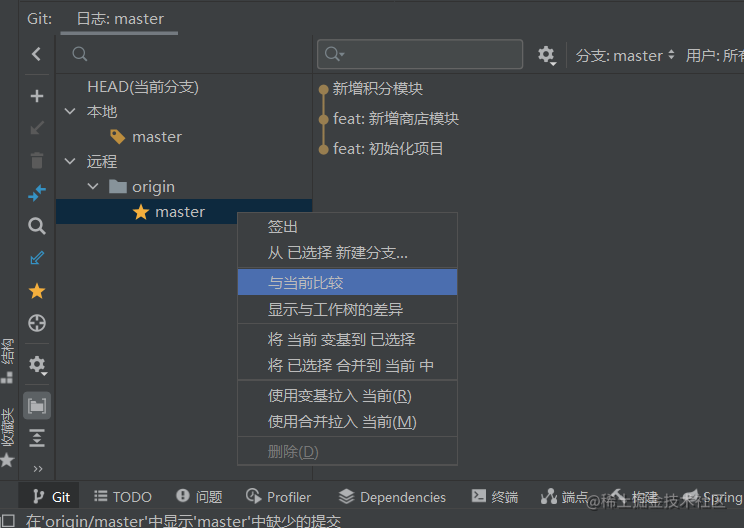Open the 用户 filter dropdown

(x=714, y=56)
